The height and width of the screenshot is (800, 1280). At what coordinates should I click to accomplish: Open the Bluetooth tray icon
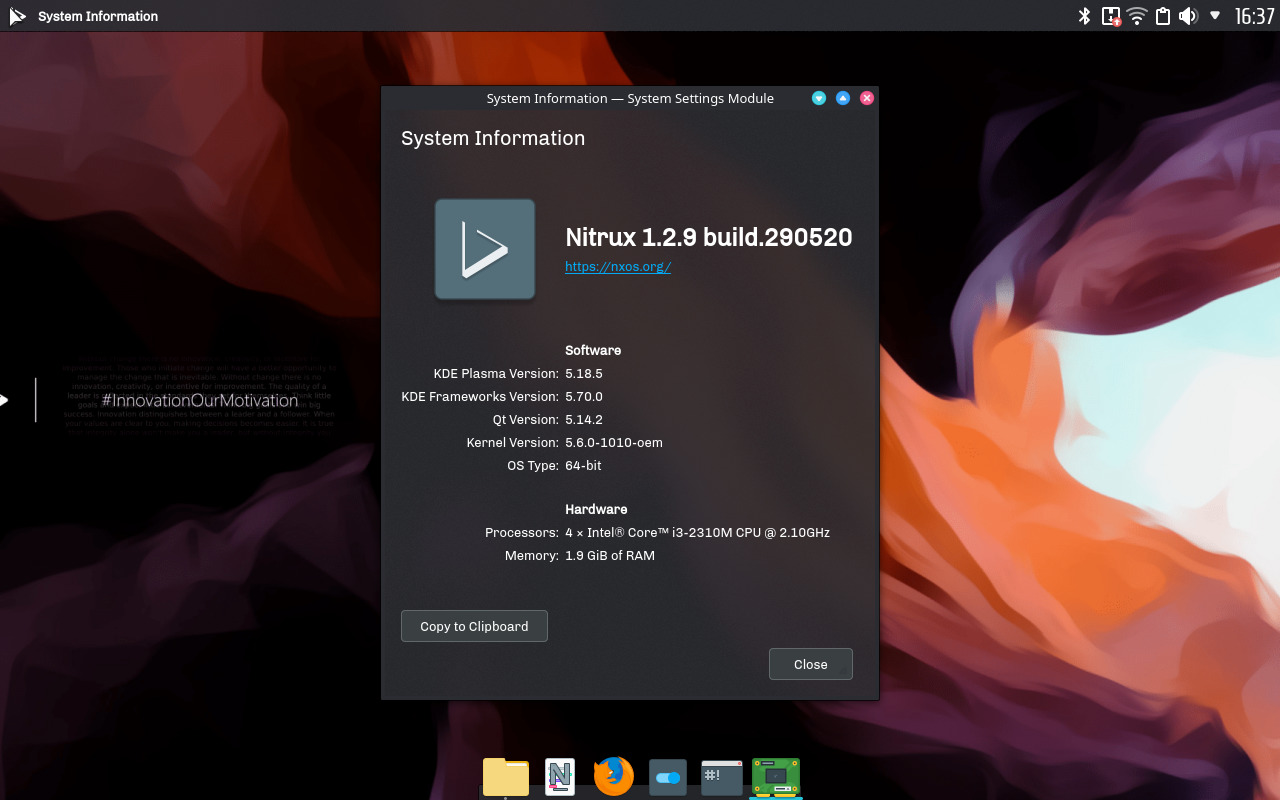(x=1084, y=16)
